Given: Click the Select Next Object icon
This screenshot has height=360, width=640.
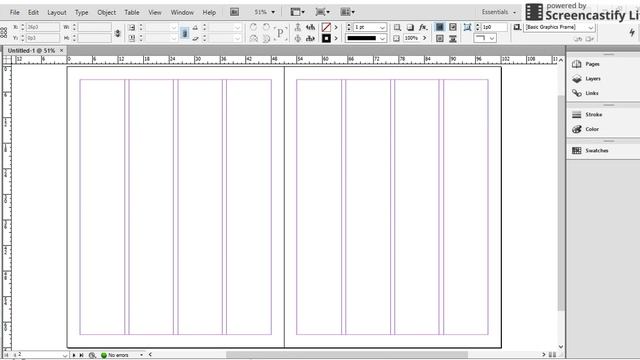Looking at the screenshot, I should [x=311, y=38].
